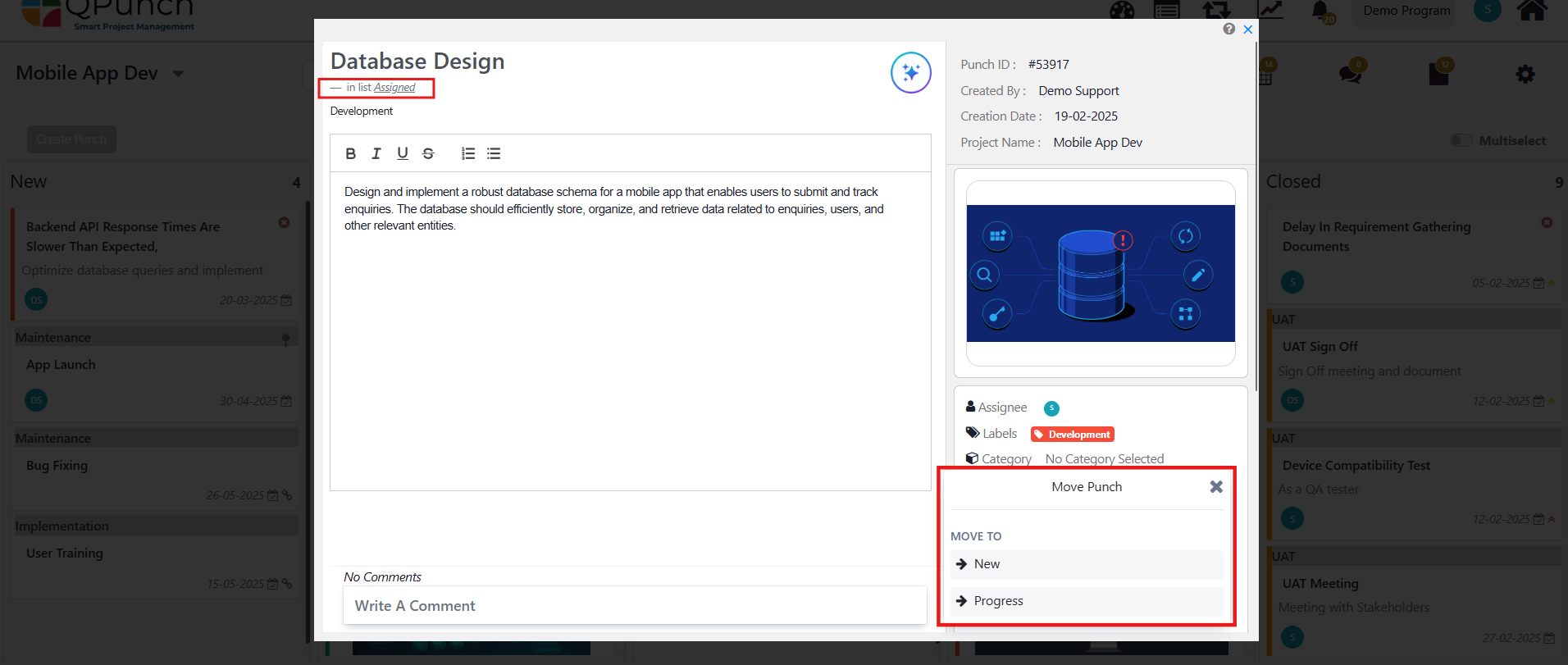Screen dimensions: 1568x665
Task: Toggle the Multiselect switch
Action: click(1461, 140)
